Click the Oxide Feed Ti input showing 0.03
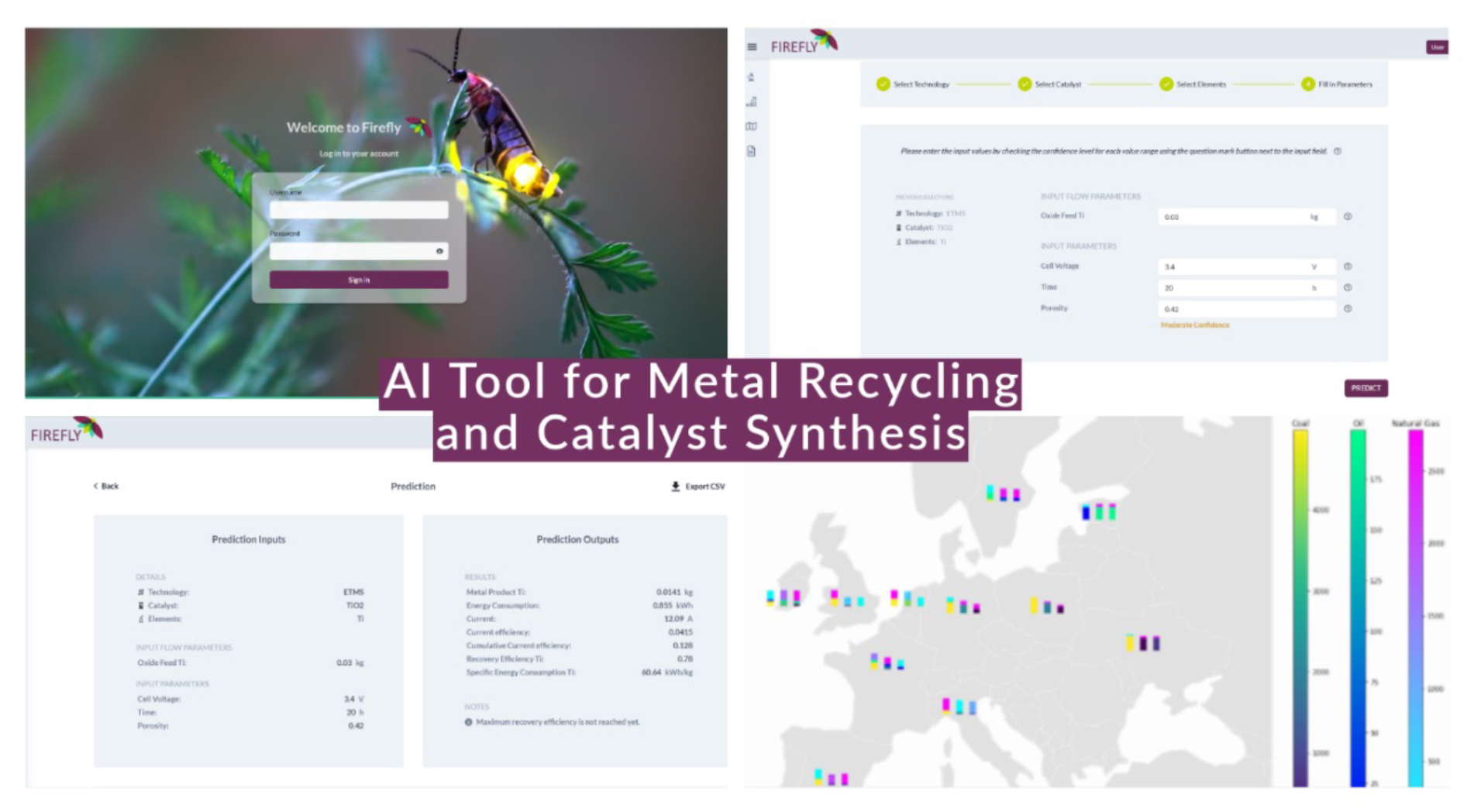This screenshot has height=812, width=1474. (1247, 217)
